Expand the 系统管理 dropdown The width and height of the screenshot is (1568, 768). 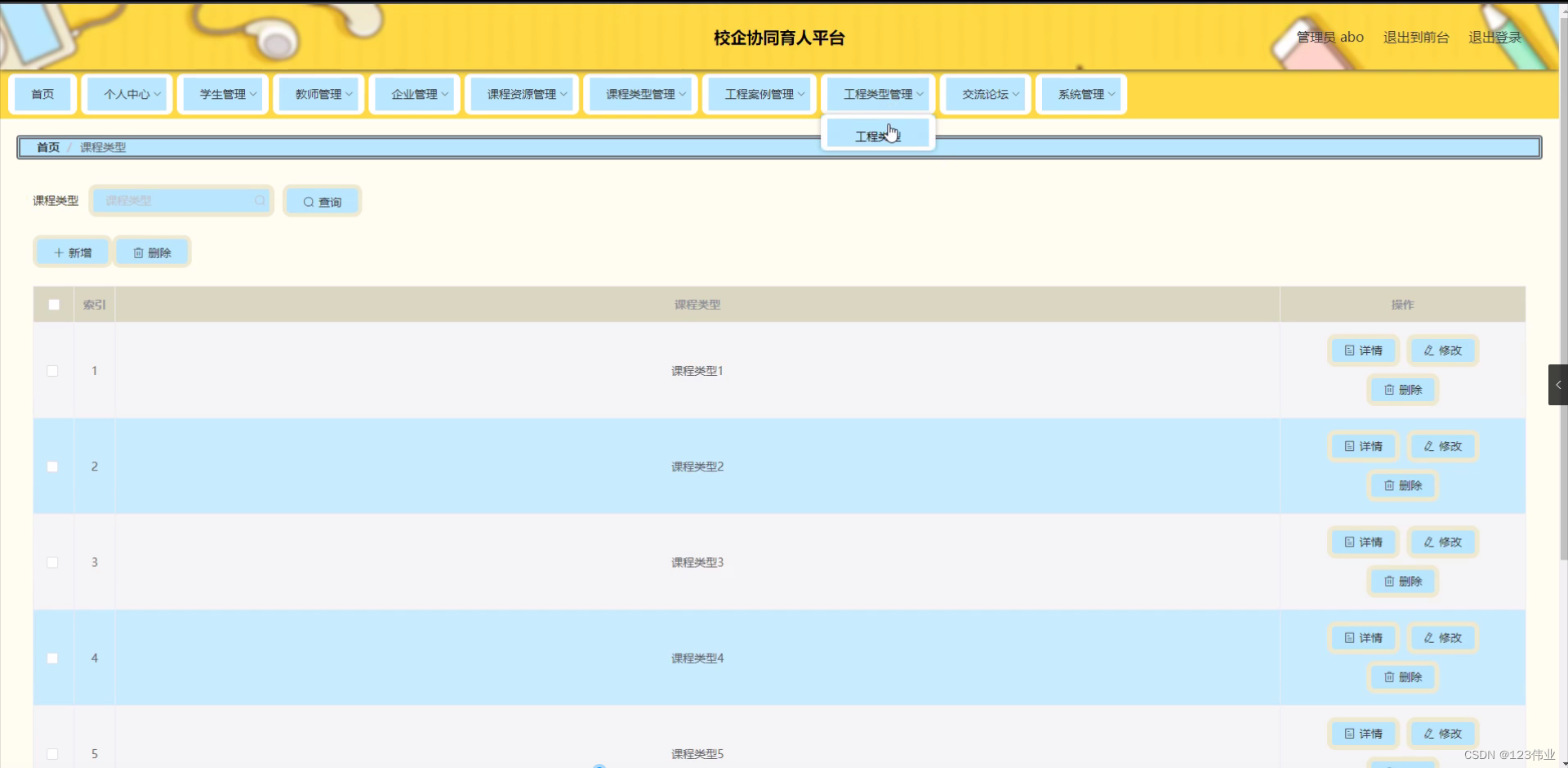[1080, 94]
